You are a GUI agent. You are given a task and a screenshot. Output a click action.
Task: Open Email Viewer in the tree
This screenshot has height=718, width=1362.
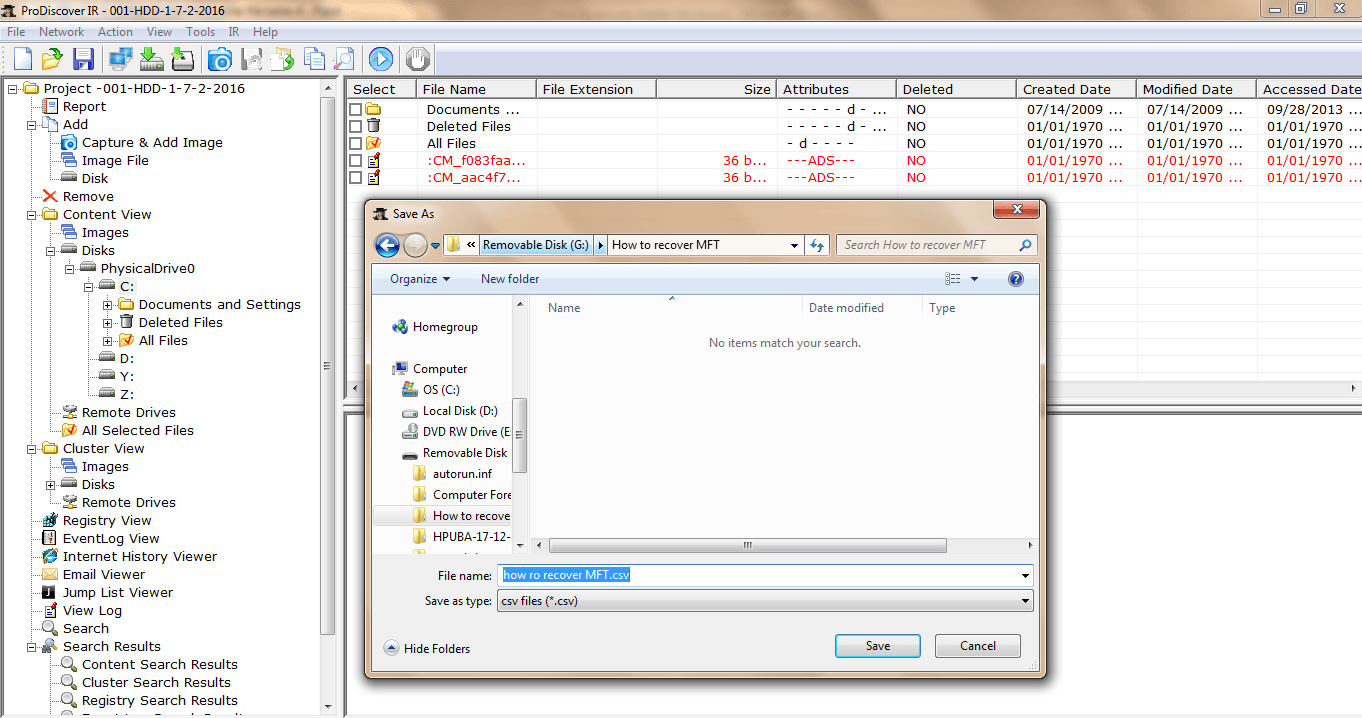point(104,574)
